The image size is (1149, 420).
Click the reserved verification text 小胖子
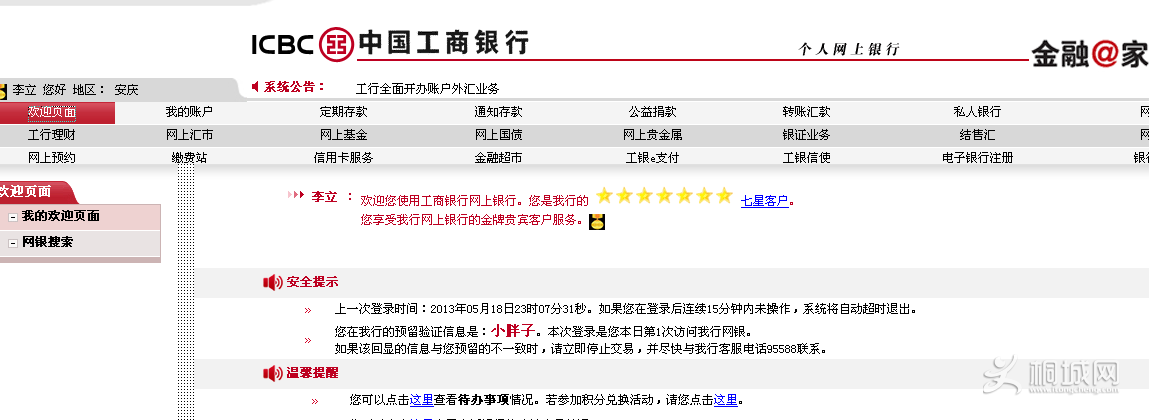click(513, 331)
